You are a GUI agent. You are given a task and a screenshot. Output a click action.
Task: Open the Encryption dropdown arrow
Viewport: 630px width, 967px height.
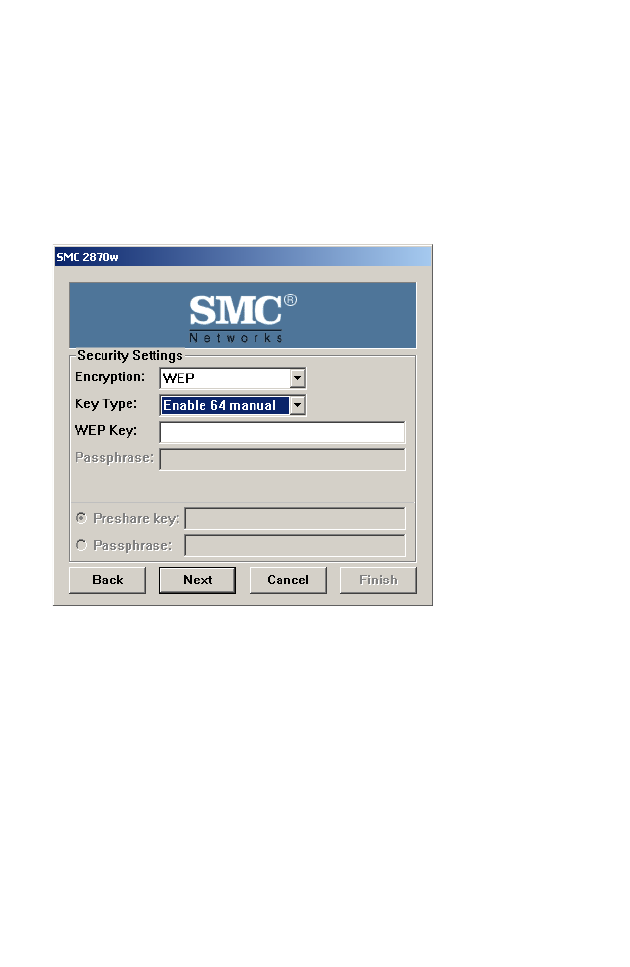[298, 378]
